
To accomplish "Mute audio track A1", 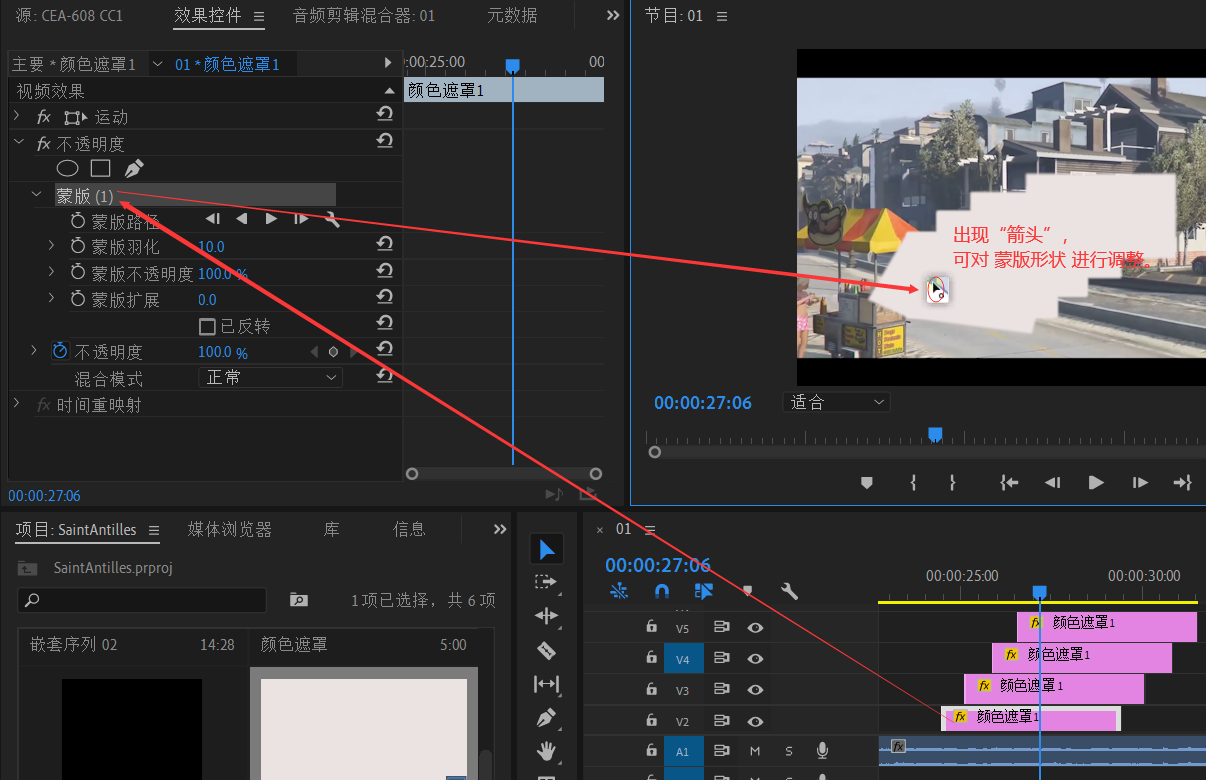I will tap(755, 750).
